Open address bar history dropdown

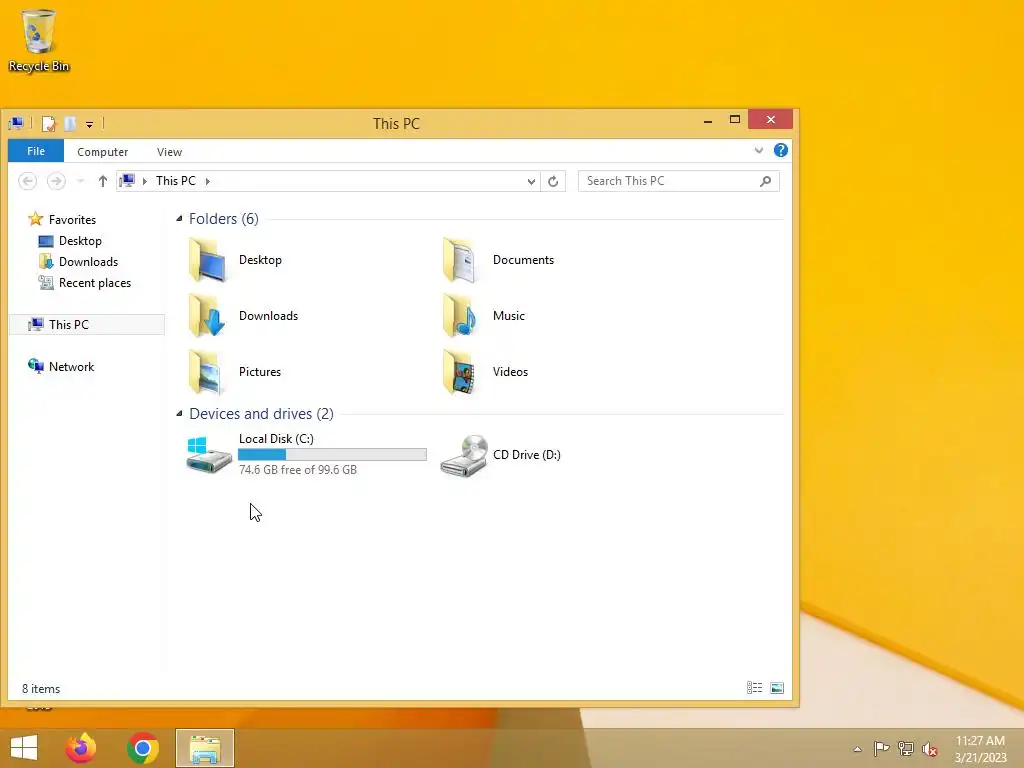[x=531, y=182]
